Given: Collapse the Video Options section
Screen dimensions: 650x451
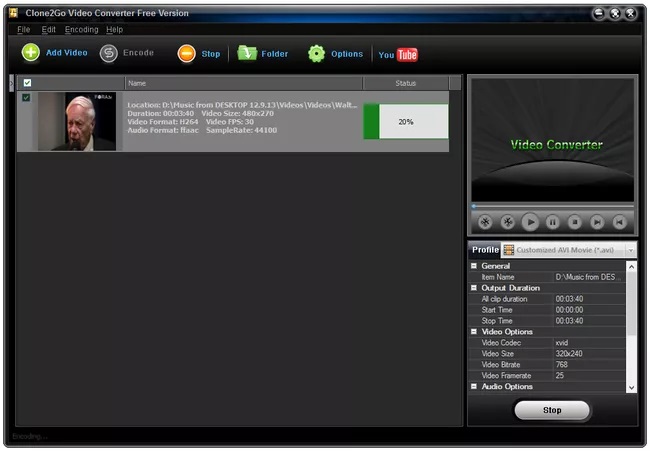Looking at the screenshot, I should coord(474,332).
